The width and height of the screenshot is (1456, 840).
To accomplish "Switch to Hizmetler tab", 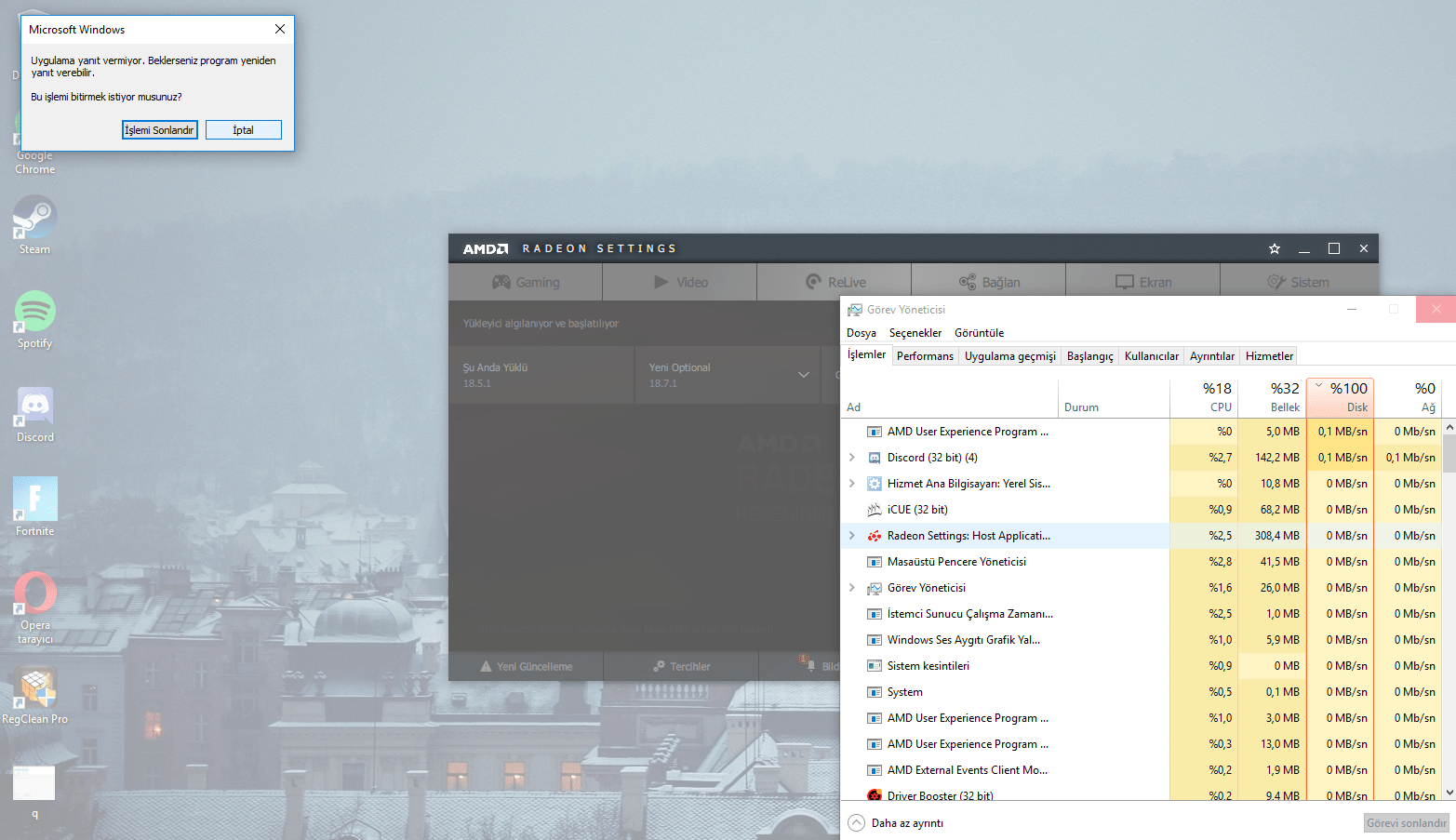I will (1270, 356).
